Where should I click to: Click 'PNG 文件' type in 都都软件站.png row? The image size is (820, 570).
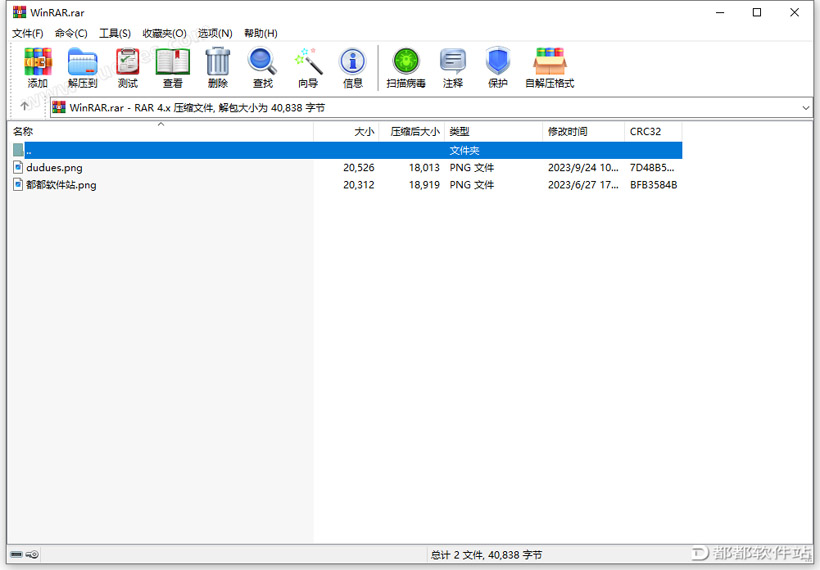coord(472,185)
